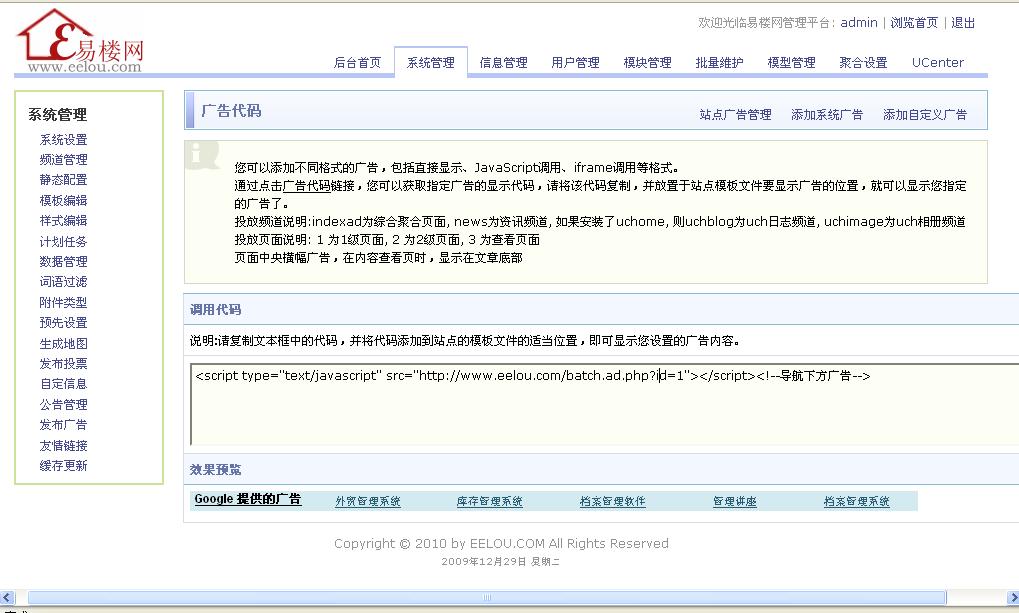Click 附件类型 in sidebar

tap(63, 302)
